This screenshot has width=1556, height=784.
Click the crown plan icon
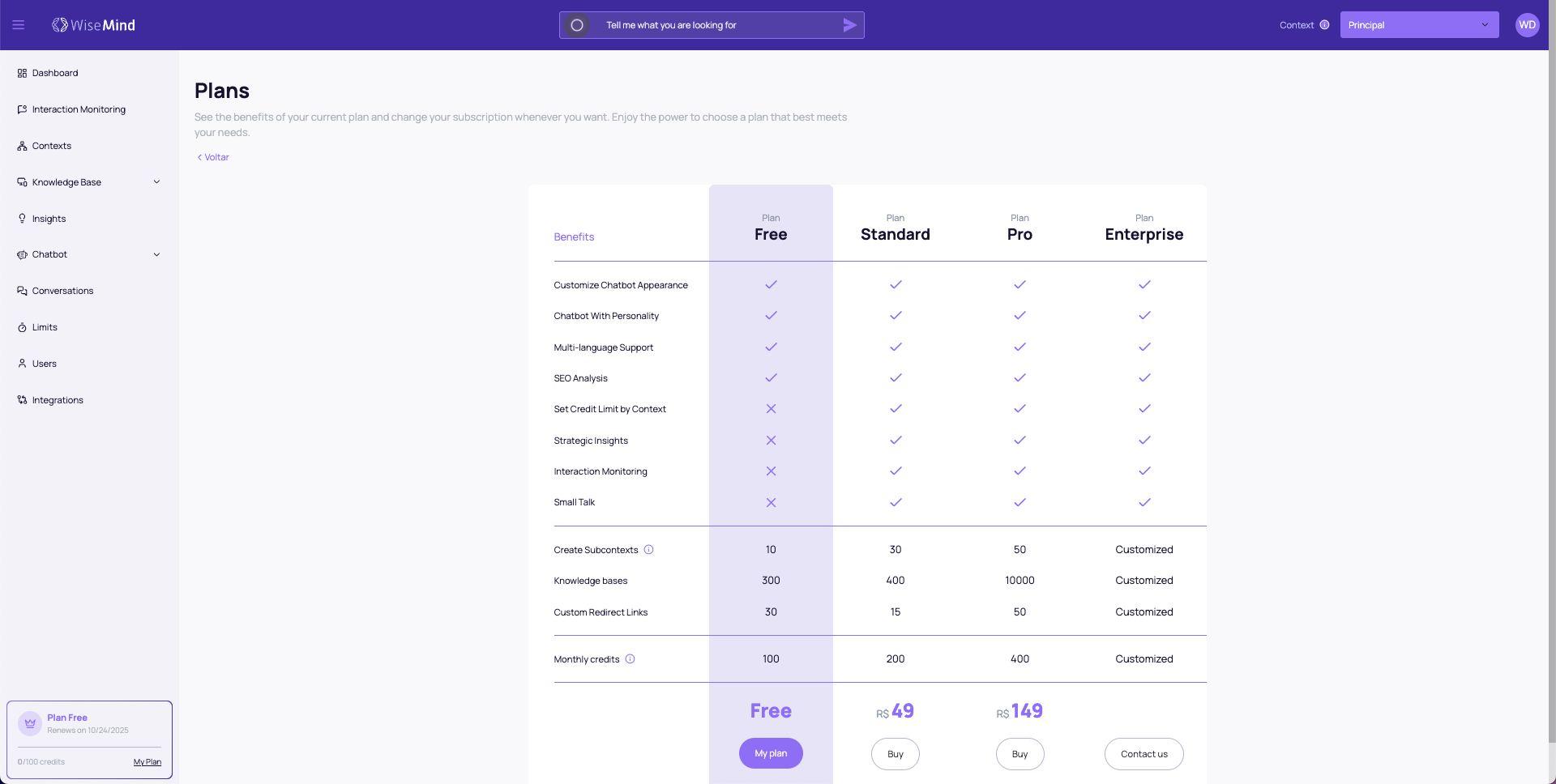point(30,723)
